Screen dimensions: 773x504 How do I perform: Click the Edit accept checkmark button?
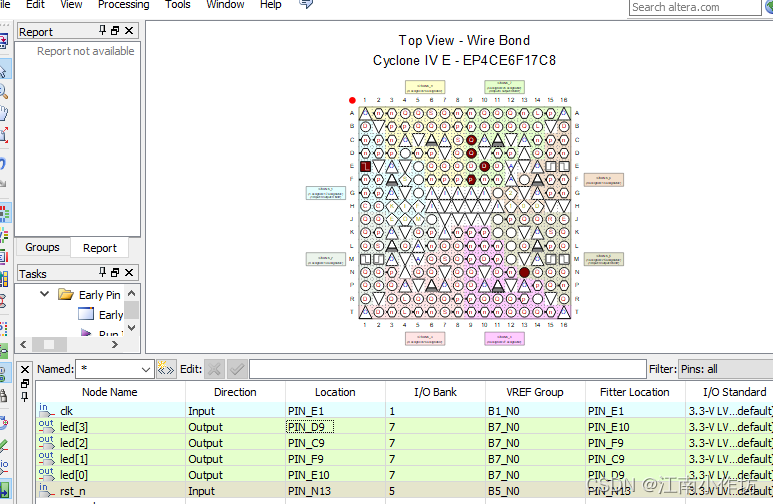click(x=237, y=369)
